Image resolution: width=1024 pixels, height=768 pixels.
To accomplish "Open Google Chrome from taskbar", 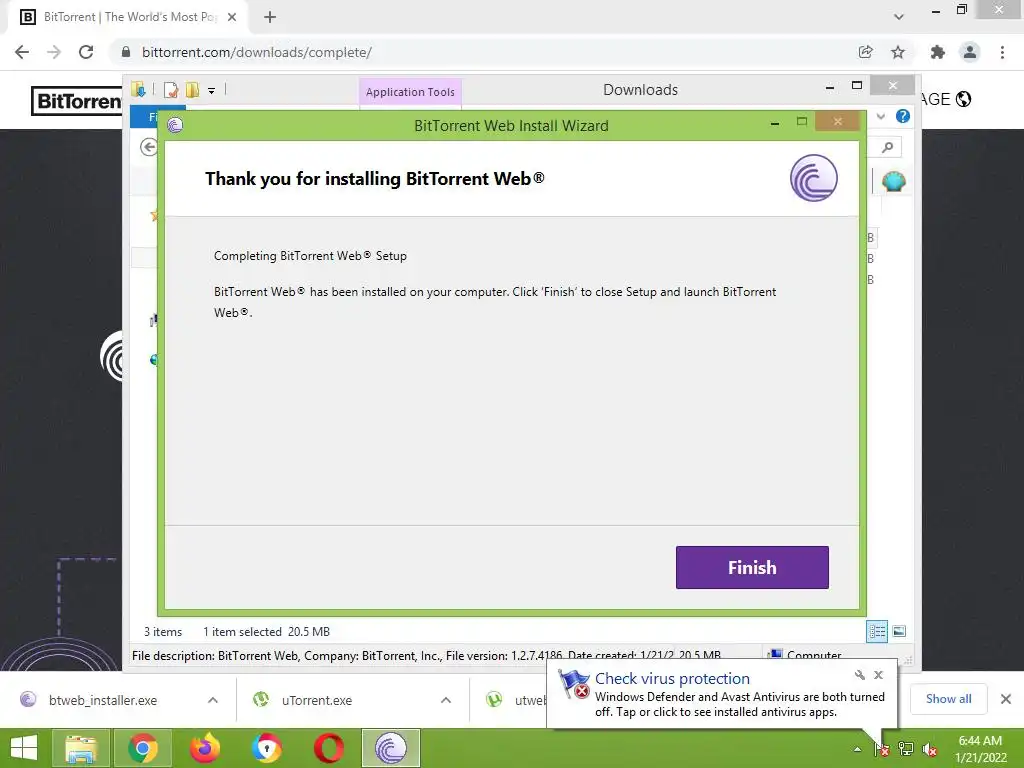I will [142, 748].
